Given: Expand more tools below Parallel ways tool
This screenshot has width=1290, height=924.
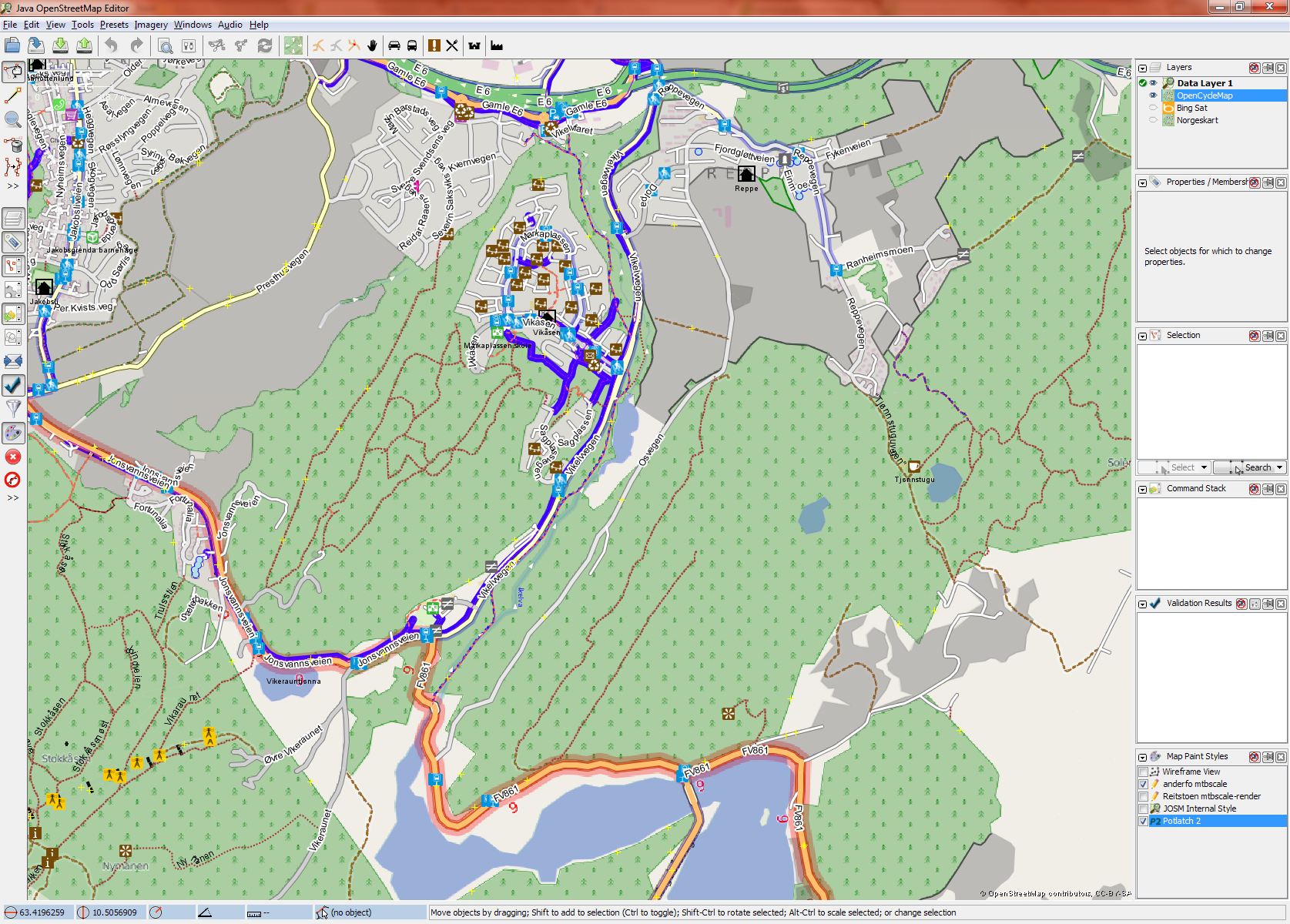Looking at the screenshot, I should point(13,186).
